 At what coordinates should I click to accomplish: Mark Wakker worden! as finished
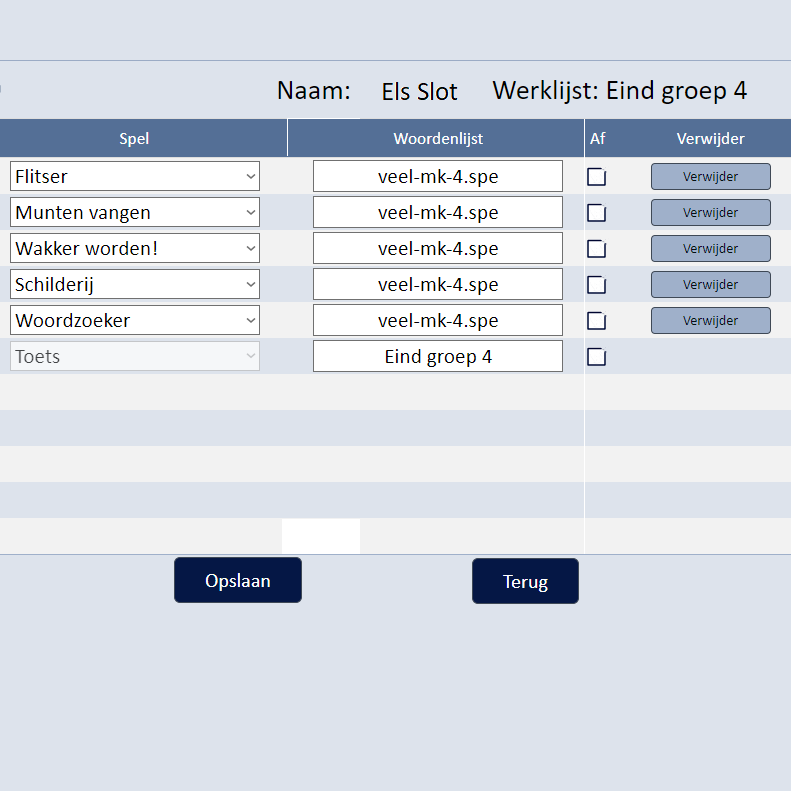[596, 249]
